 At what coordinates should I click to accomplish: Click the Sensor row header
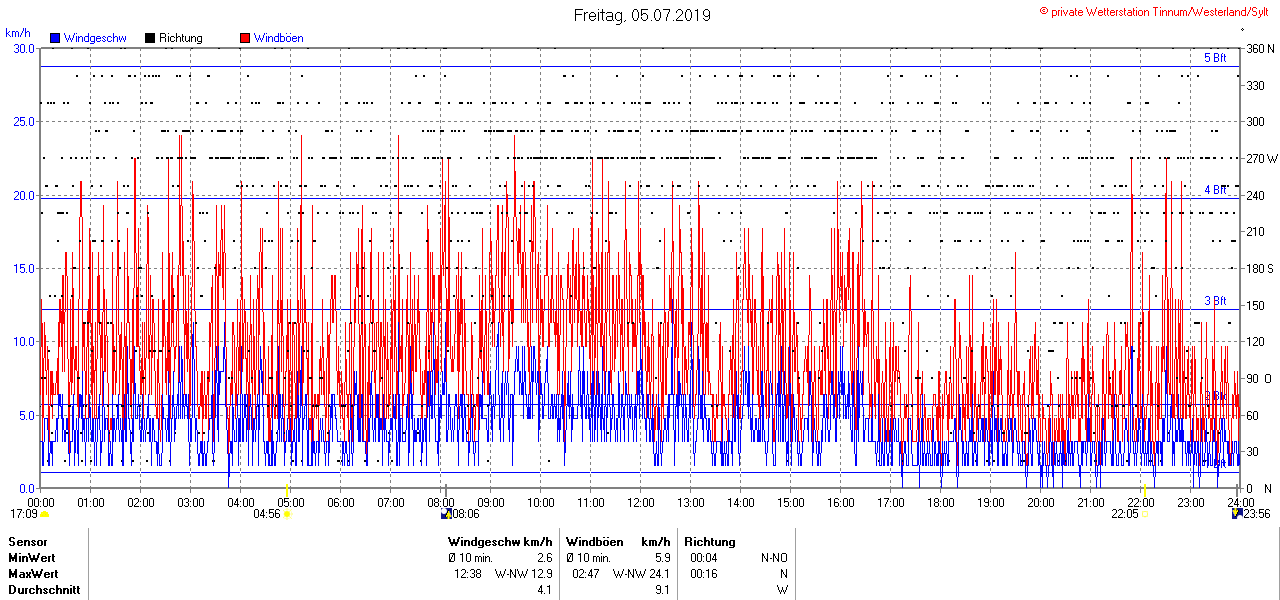(27, 541)
